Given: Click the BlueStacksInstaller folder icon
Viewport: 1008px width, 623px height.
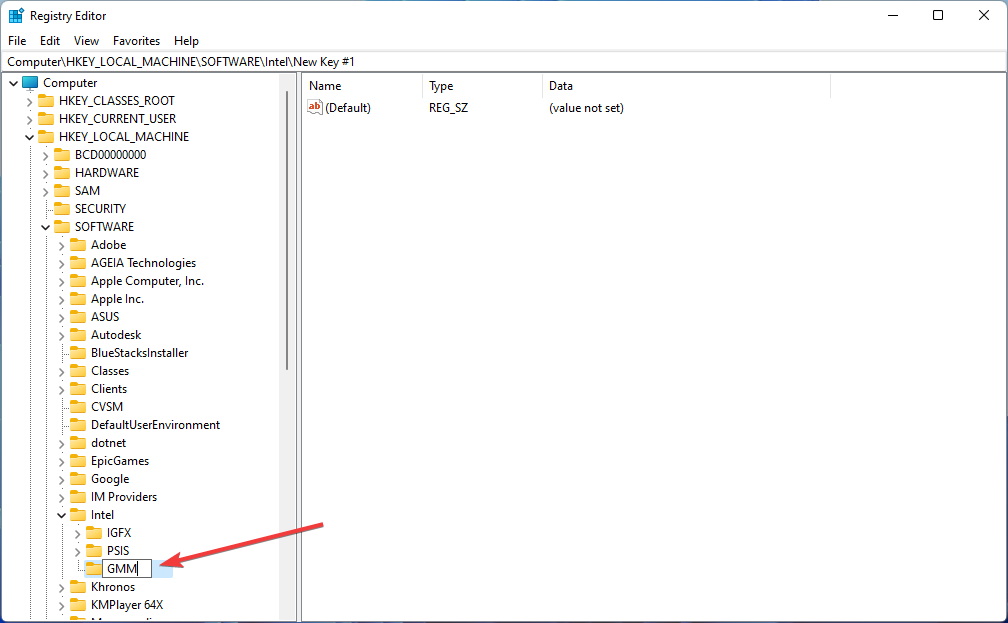Looking at the screenshot, I should [x=77, y=352].
